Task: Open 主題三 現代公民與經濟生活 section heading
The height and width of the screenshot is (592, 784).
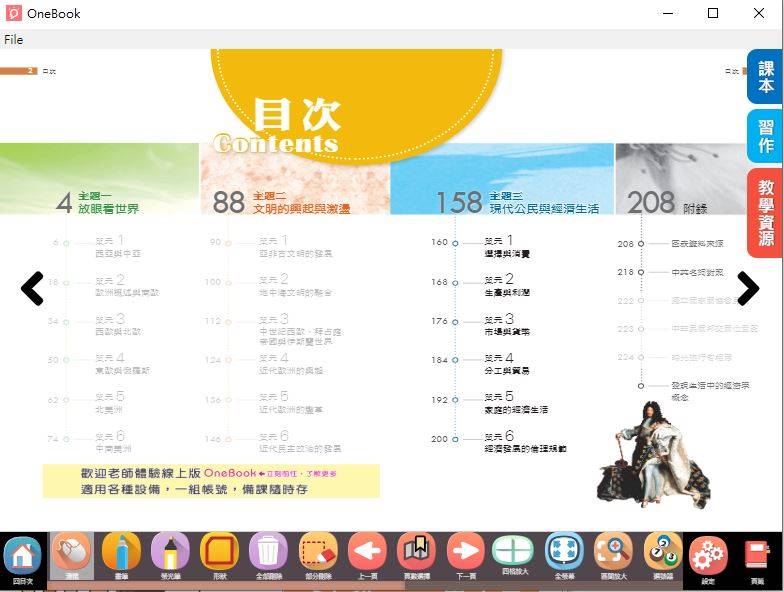Action: [518, 202]
